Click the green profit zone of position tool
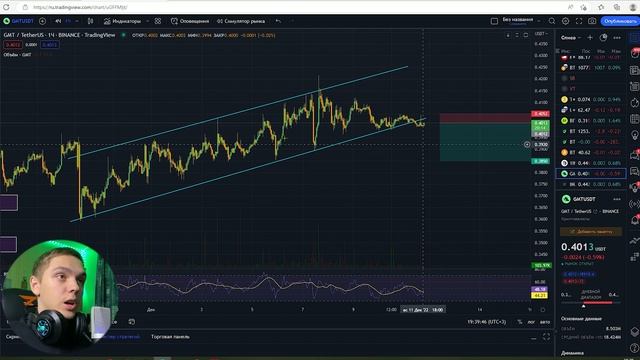This screenshot has height=360, width=640. [485, 142]
